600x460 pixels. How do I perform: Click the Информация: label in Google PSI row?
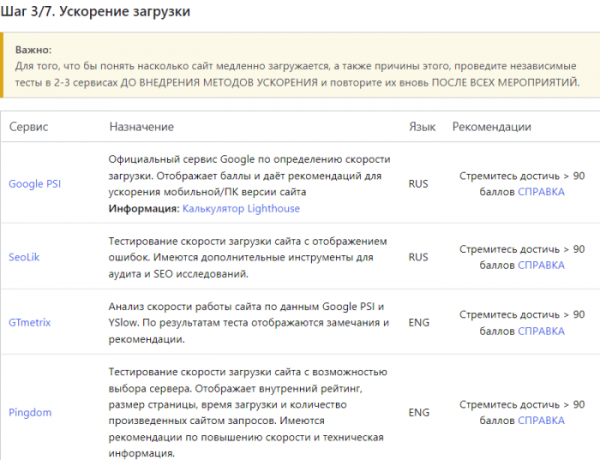point(144,209)
